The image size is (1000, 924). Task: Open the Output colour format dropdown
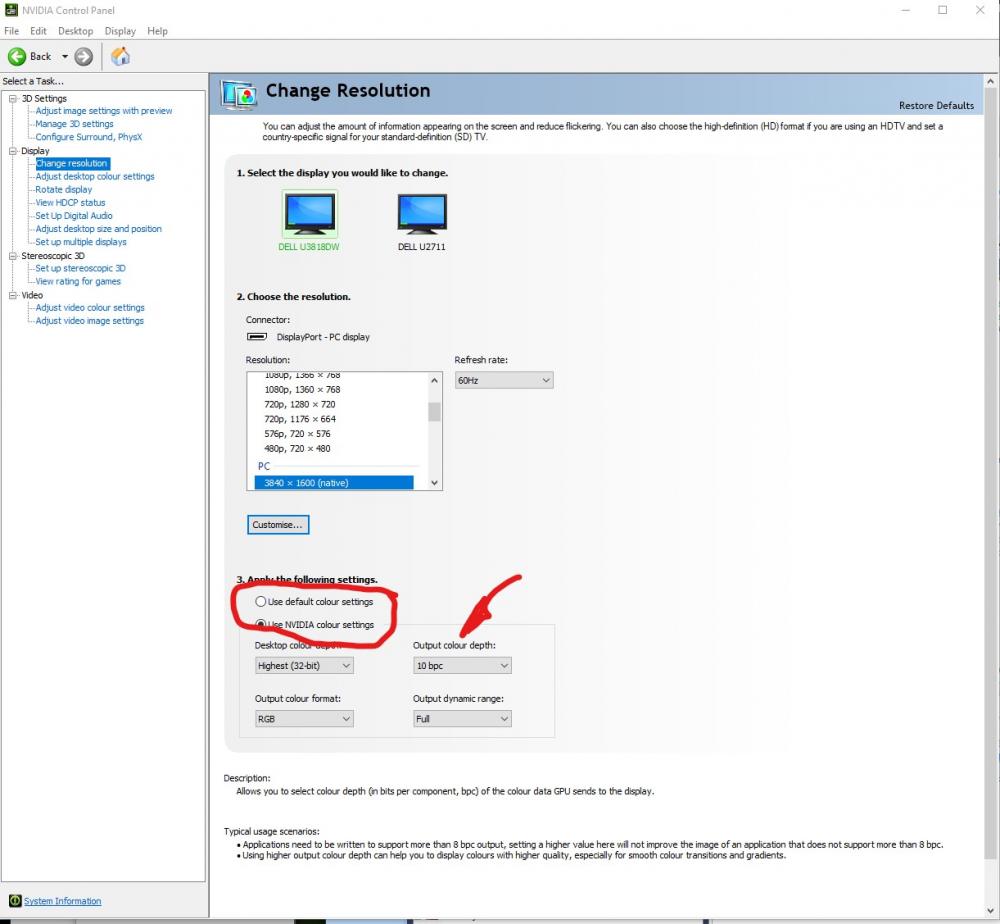[x=304, y=719]
